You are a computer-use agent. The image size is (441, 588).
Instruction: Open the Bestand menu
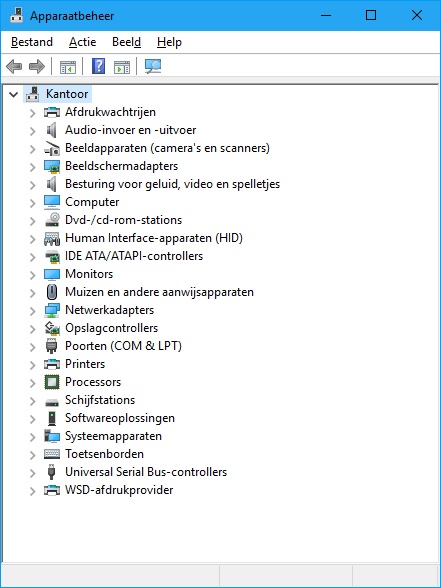point(32,42)
